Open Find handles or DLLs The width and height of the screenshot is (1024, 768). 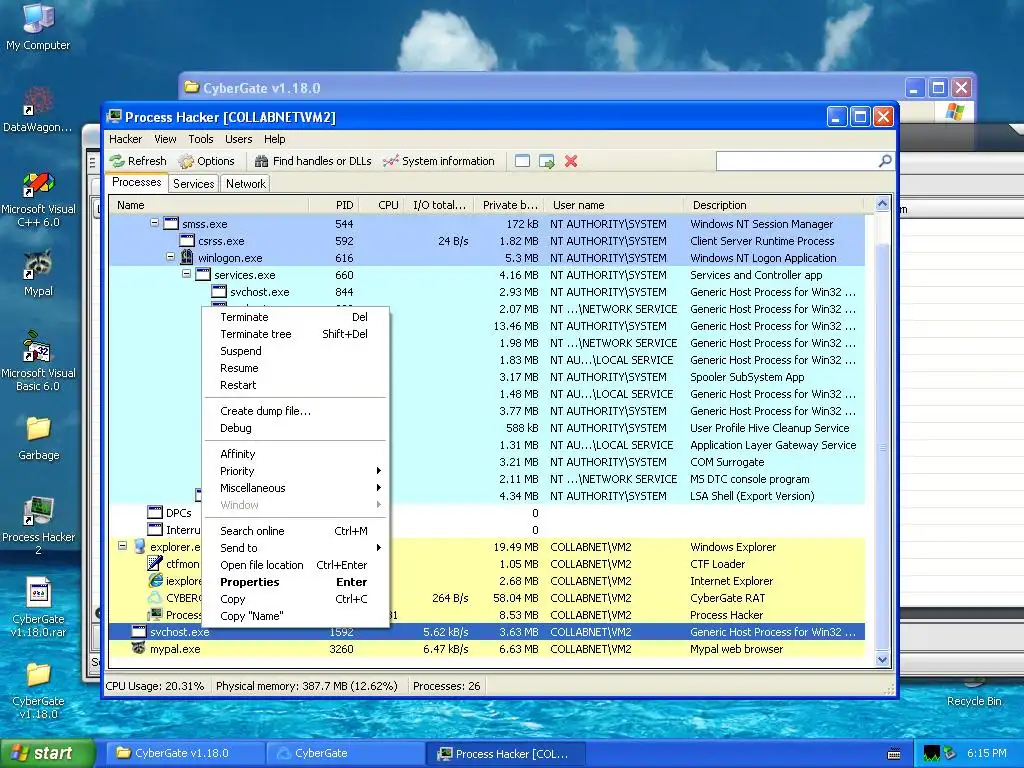click(x=313, y=161)
